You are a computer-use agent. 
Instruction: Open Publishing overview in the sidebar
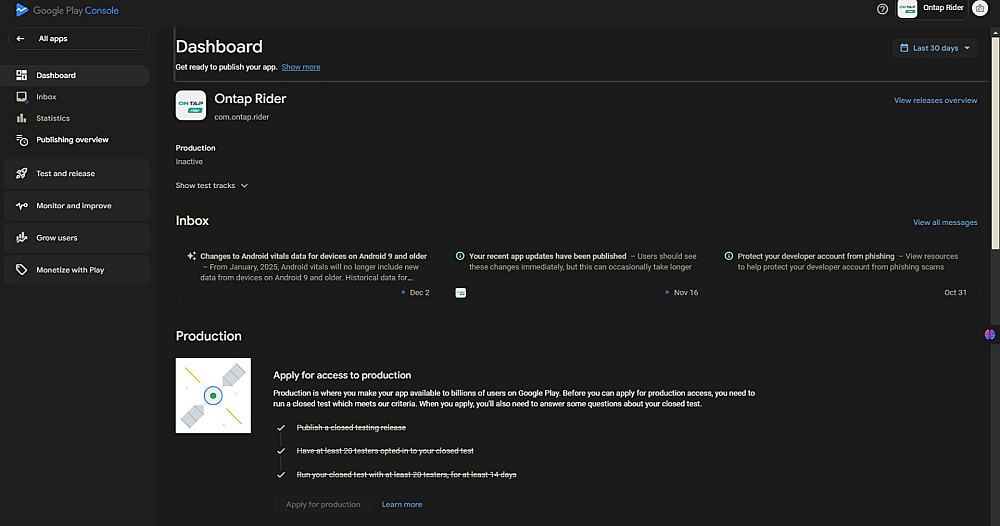coord(72,140)
